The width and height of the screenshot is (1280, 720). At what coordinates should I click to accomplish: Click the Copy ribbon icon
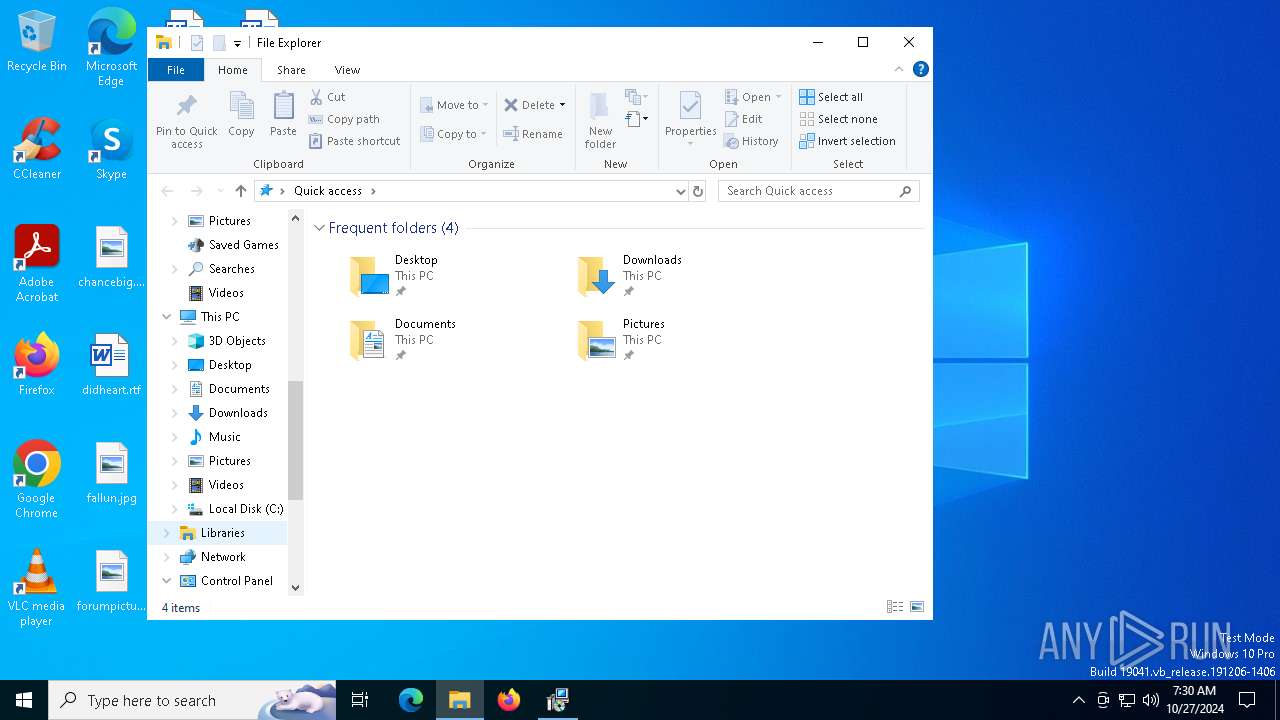pyautogui.click(x=241, y=106)
